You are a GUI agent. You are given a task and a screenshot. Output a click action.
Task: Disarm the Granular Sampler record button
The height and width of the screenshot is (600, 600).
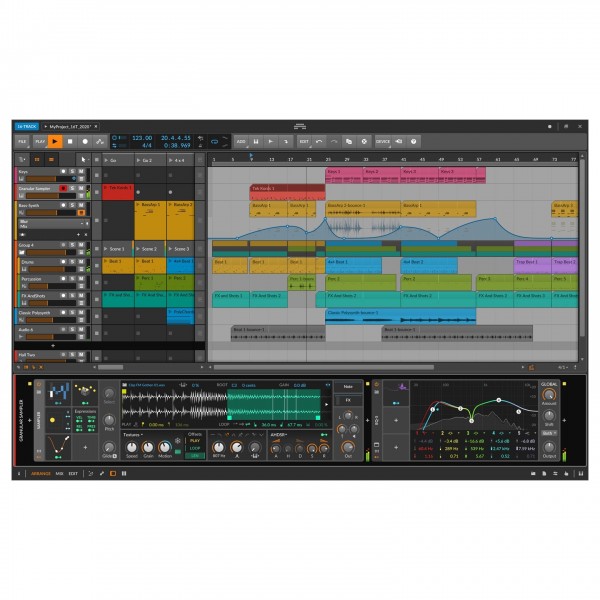click(63, 188)
